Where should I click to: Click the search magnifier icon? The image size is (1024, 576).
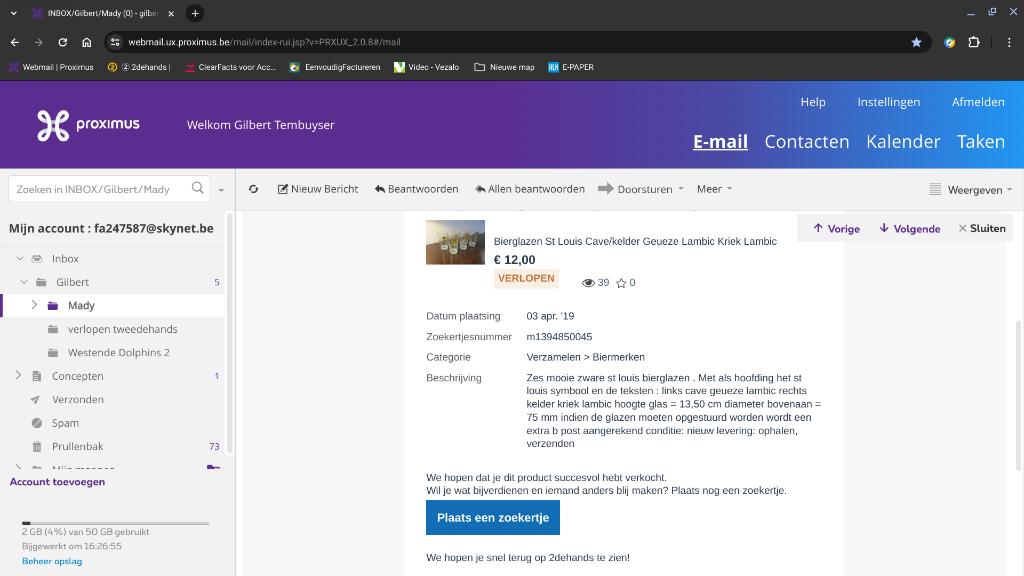pyautogui.click(x=198, y=188)
